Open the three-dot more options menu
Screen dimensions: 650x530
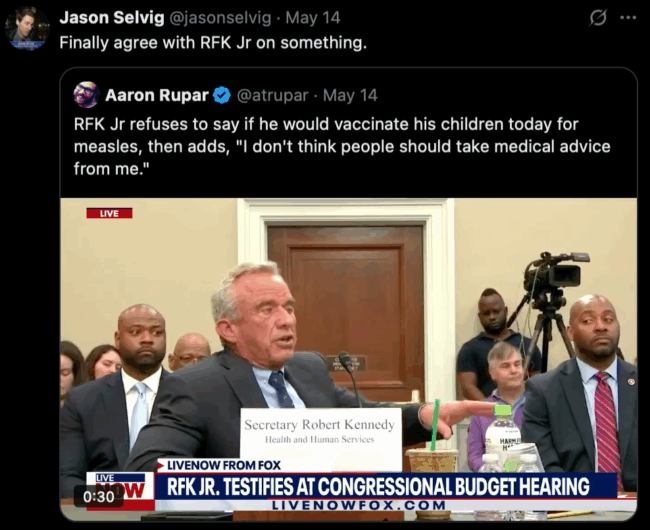(628, 18)
